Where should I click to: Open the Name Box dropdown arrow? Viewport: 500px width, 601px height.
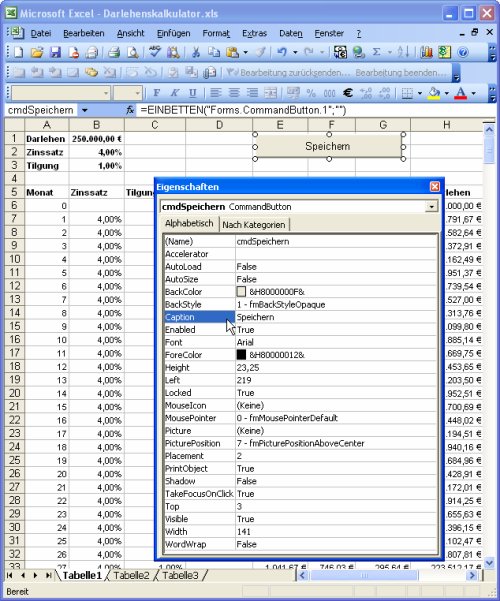tap(85, 110)
